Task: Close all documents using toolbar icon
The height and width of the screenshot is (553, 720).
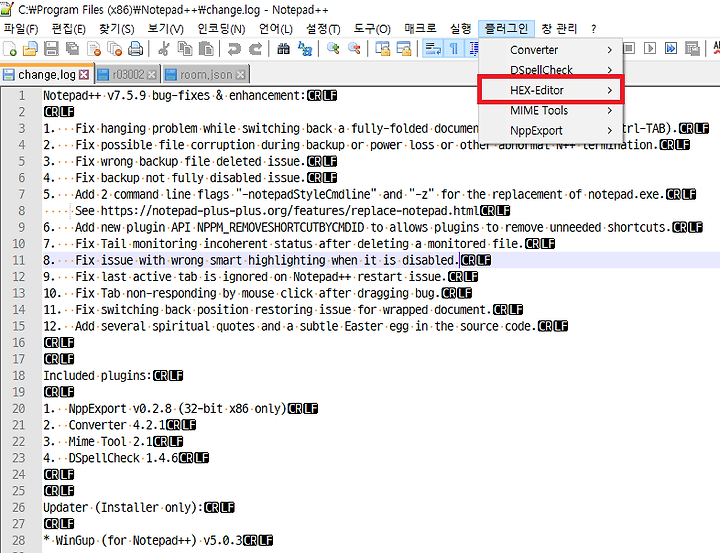Action: pyautogui.click(x=114, y=49)
